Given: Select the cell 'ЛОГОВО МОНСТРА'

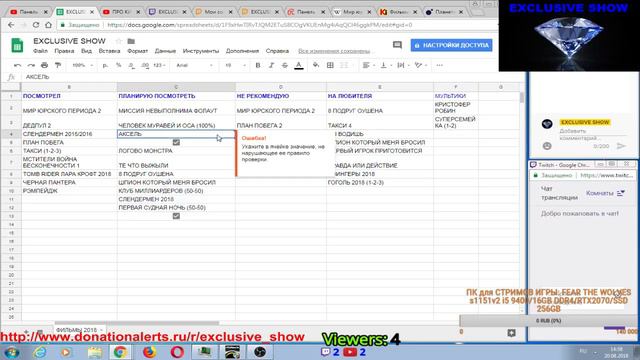Looking at the screenshot, I should (x=176, y=151).
